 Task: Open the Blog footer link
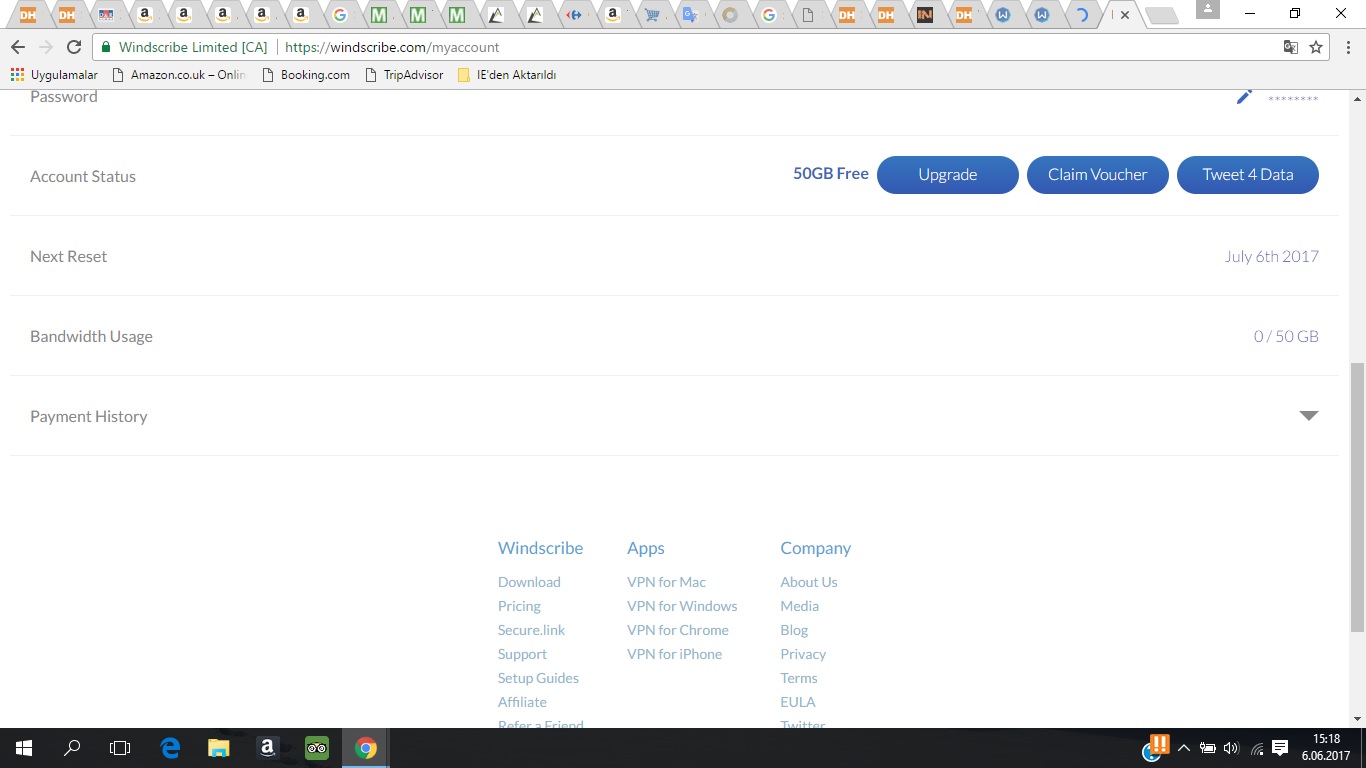point(794,630)
